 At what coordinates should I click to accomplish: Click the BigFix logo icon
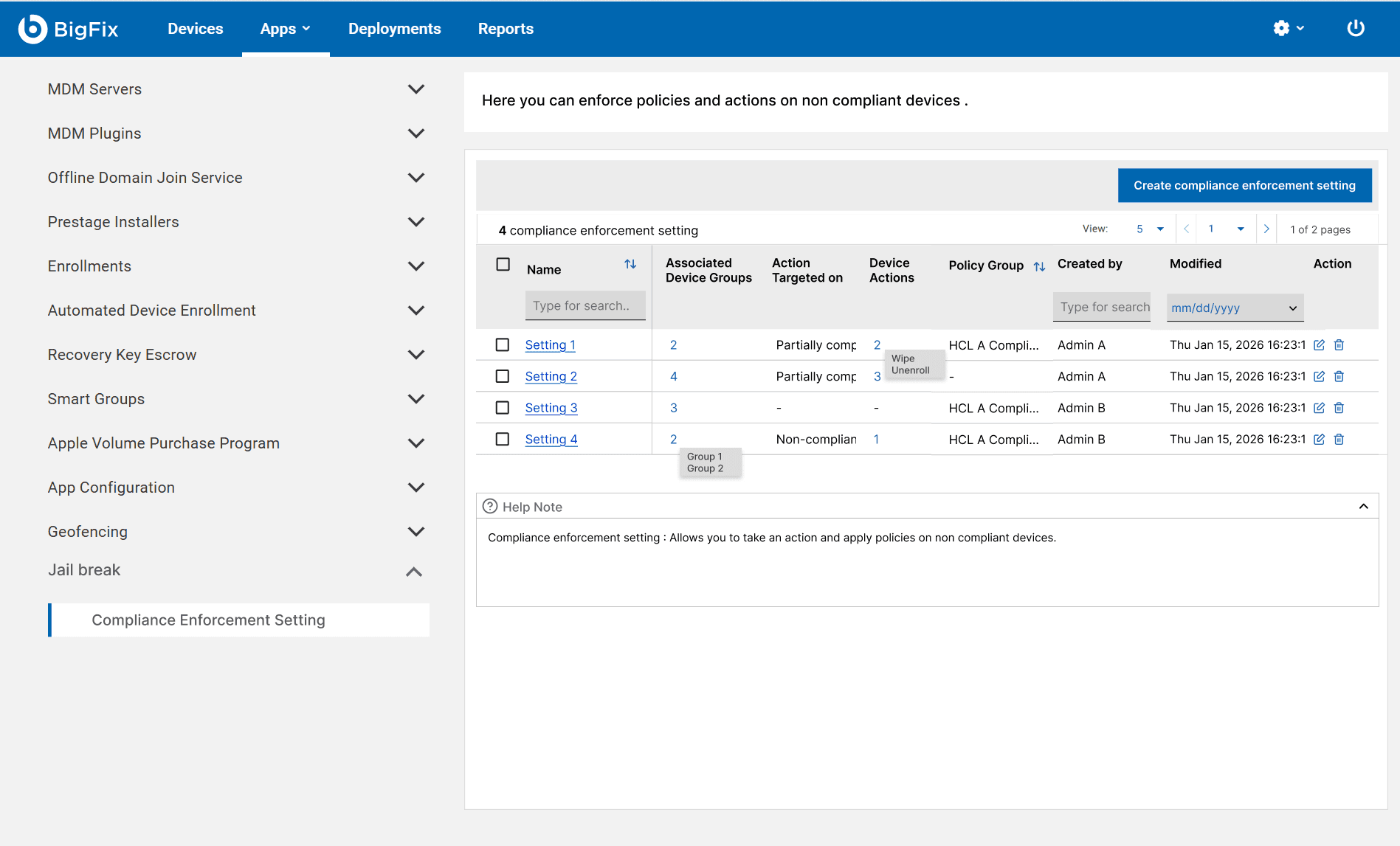click(32, 29)
